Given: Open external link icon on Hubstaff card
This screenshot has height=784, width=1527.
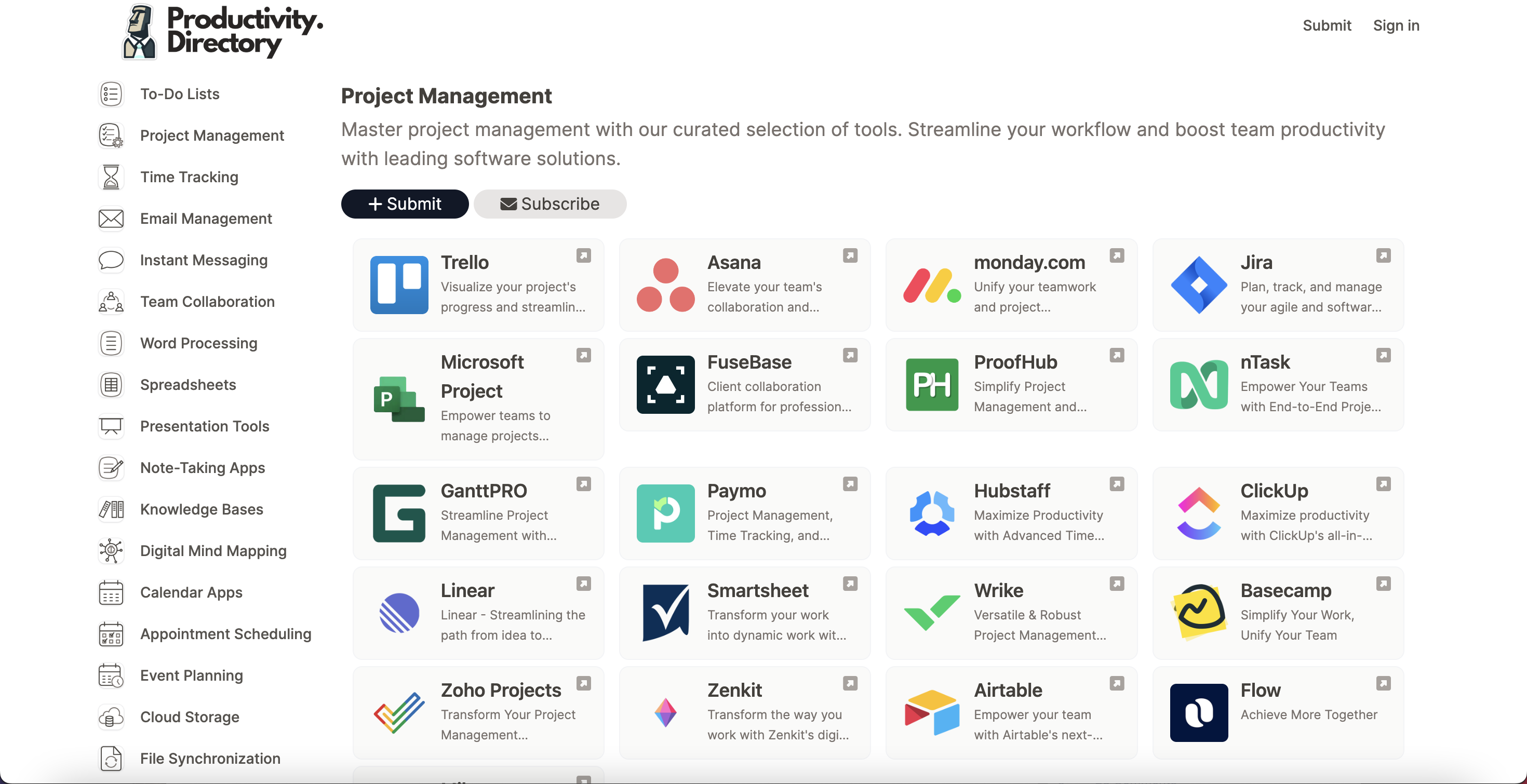Looking at the screenshot, I should pos(1117,484).
